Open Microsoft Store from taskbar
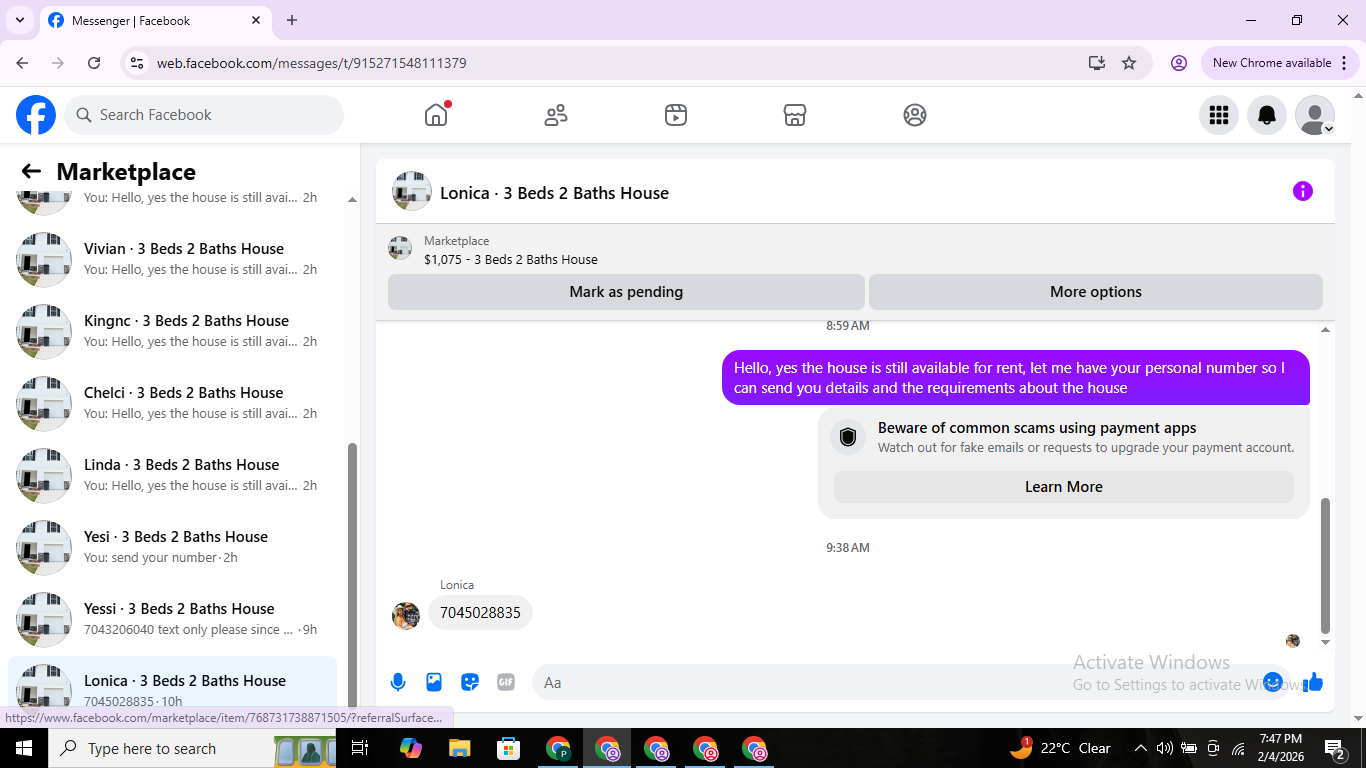The height and width of the screenshot is (768, 1366). 509,748
